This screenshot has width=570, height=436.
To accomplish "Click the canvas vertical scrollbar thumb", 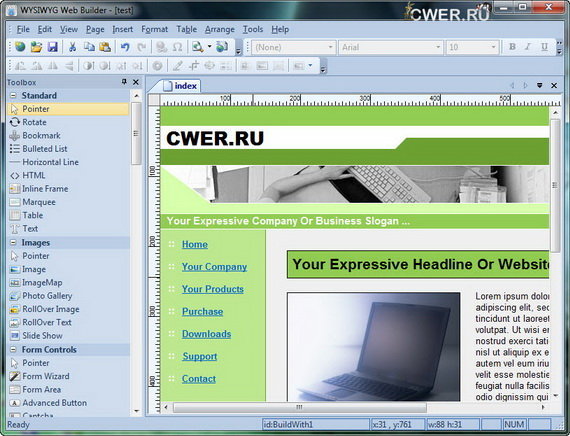I will pyautogui.click(x=555, y=185).
